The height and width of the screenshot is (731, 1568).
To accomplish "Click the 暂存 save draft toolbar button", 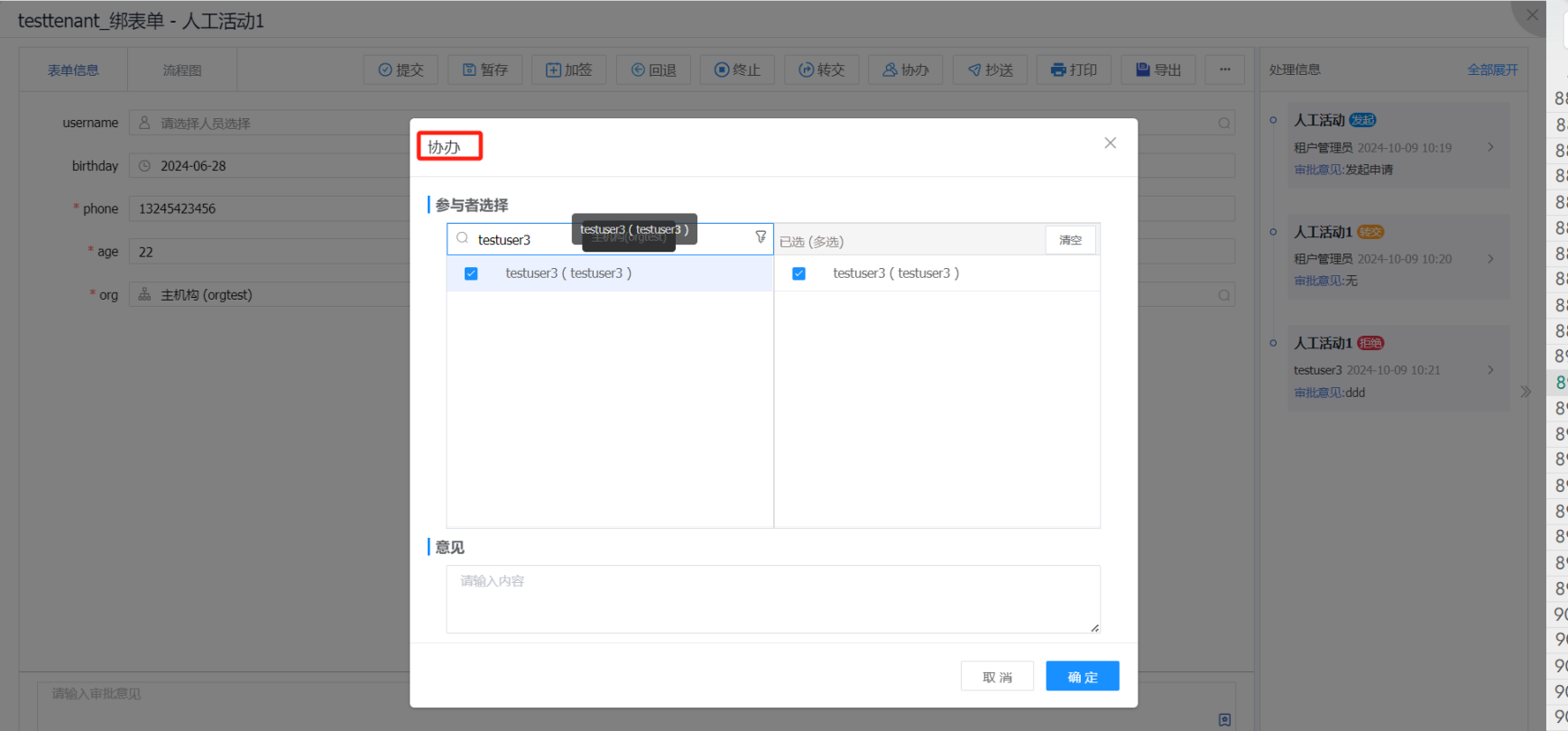I will tap(484, 69).
